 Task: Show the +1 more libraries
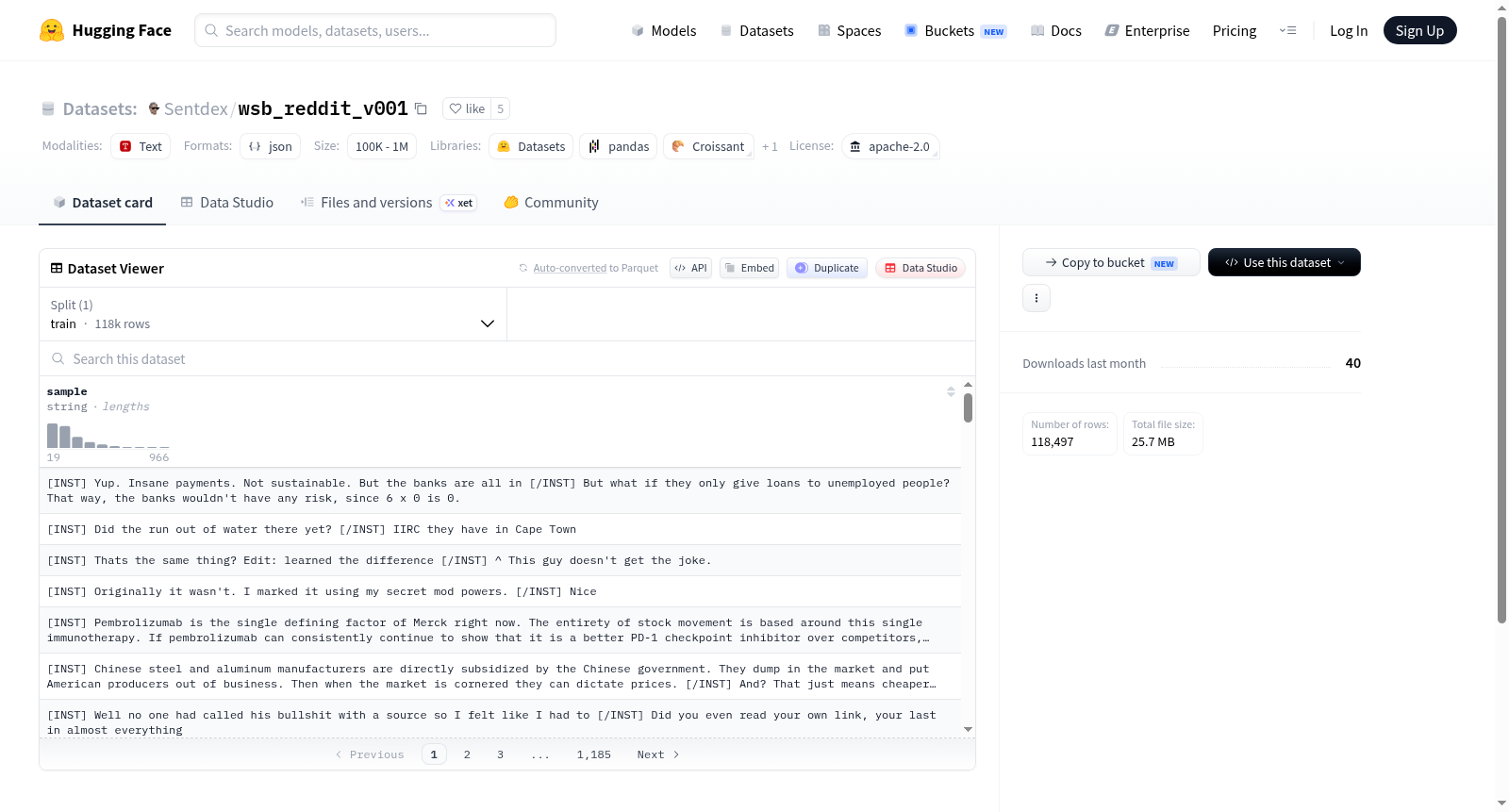[x=770, y=146]
